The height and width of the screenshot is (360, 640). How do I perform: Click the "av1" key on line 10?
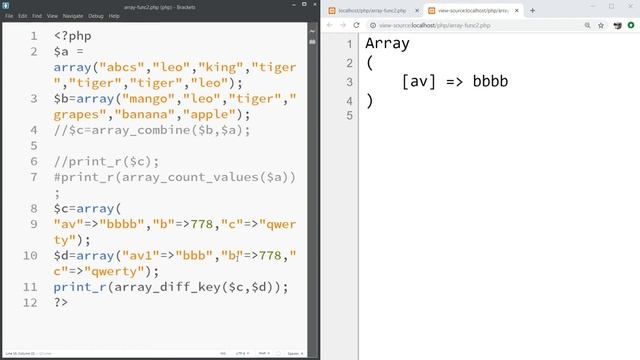pyautogui.click(x=140, y=256)
